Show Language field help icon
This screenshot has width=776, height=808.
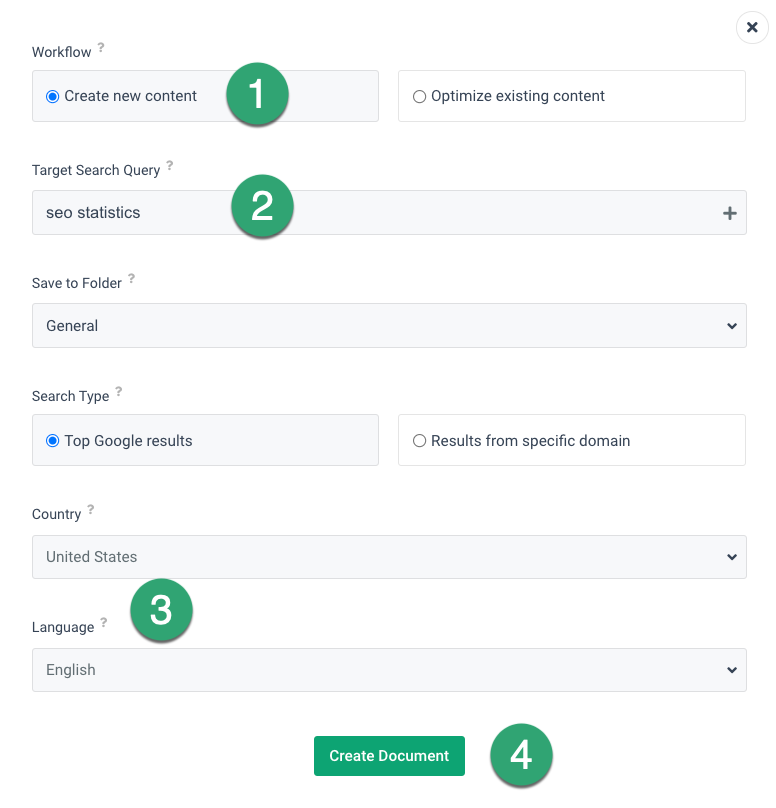tap(104, 622)
